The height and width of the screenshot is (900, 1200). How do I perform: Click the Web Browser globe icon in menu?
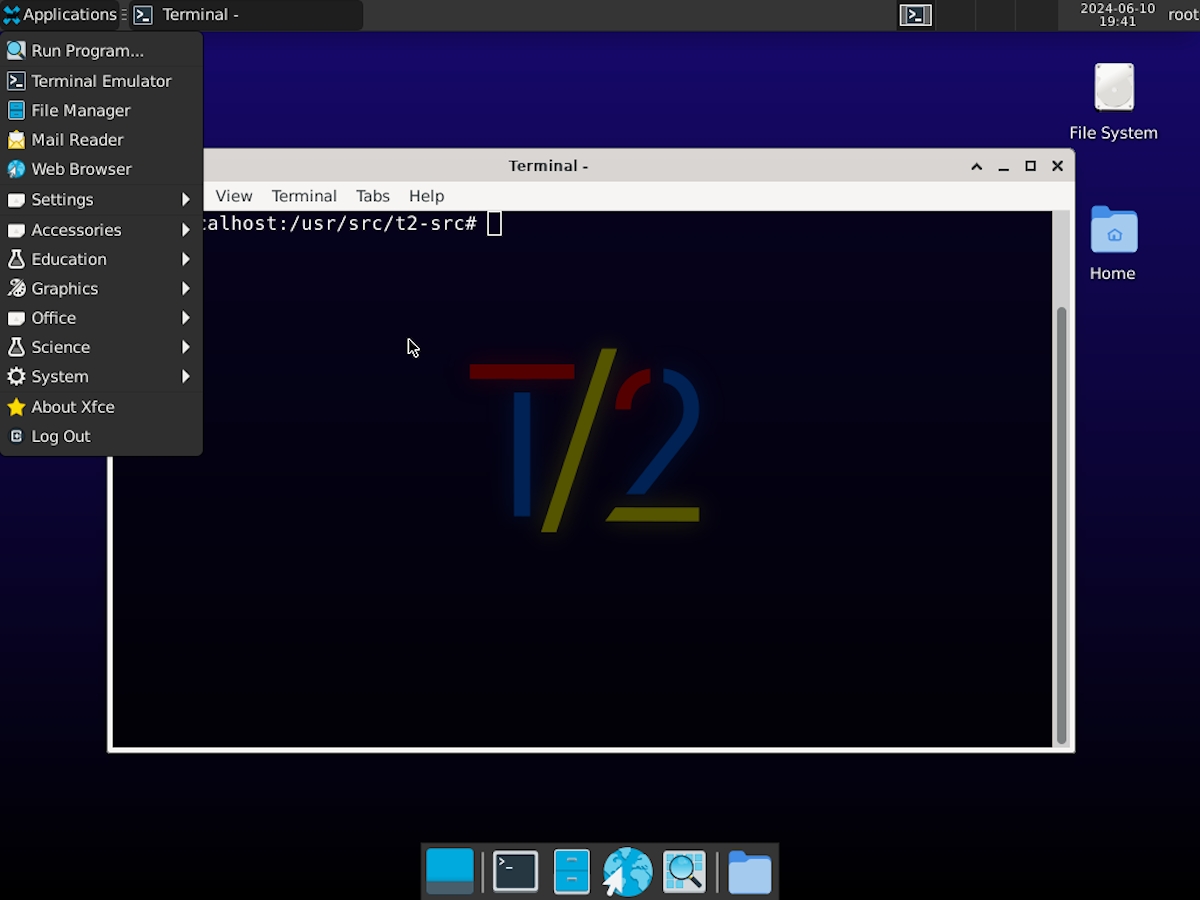[16, 169]
